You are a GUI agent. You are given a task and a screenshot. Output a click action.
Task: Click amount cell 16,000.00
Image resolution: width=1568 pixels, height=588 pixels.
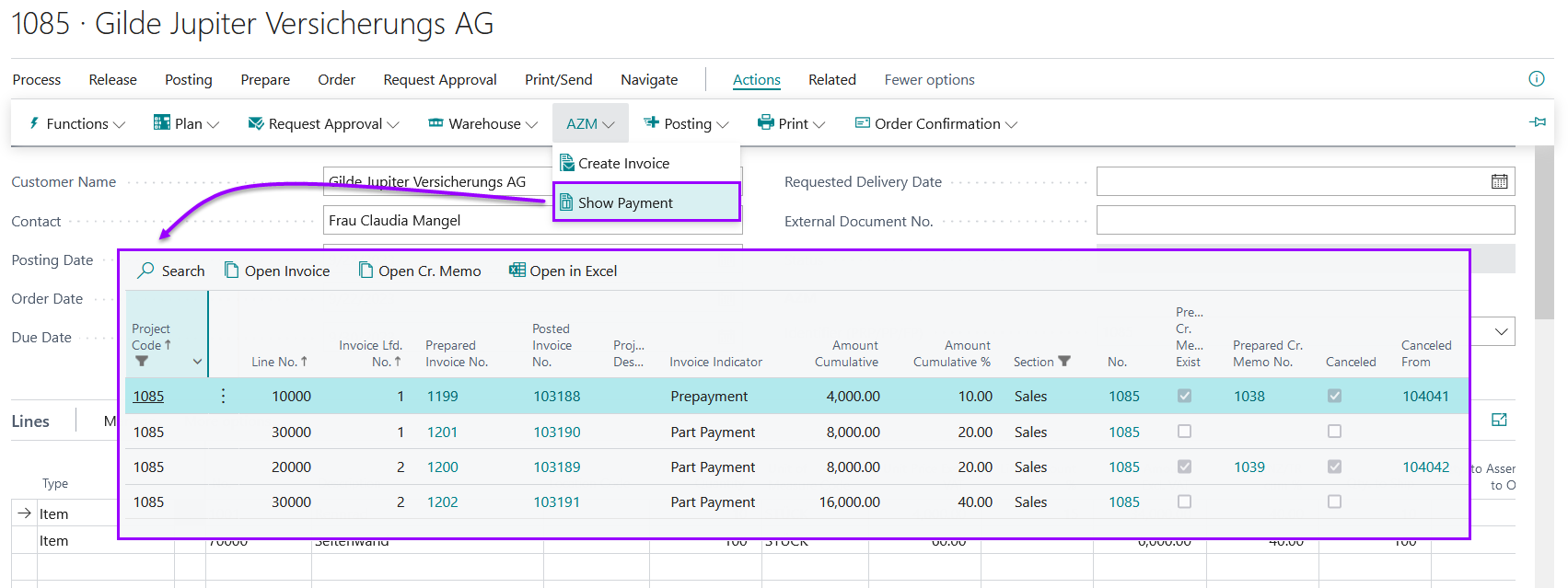(849, 502)
